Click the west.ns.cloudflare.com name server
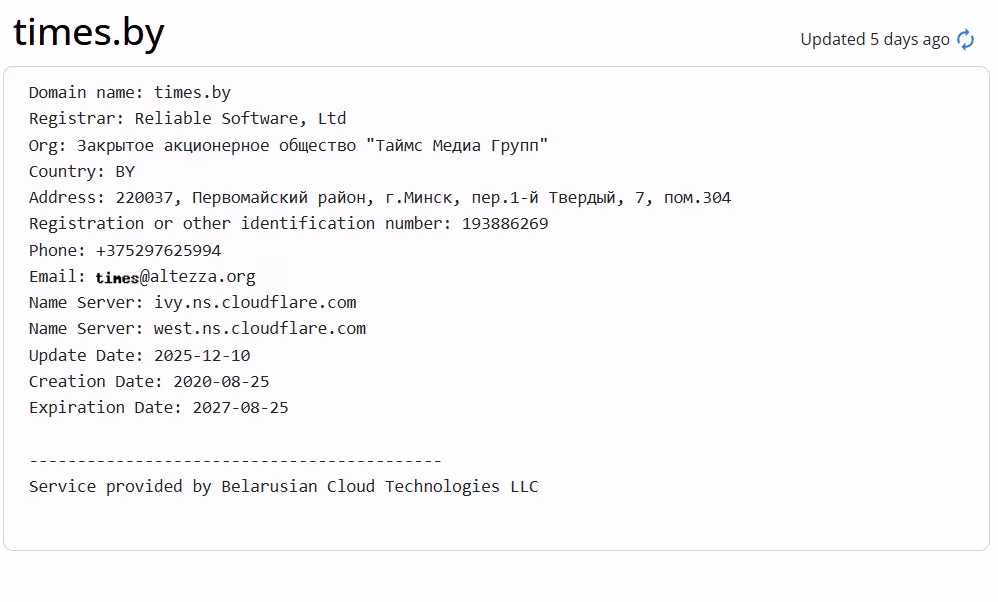This screenshot has width=998, height=602. point(260,328)
